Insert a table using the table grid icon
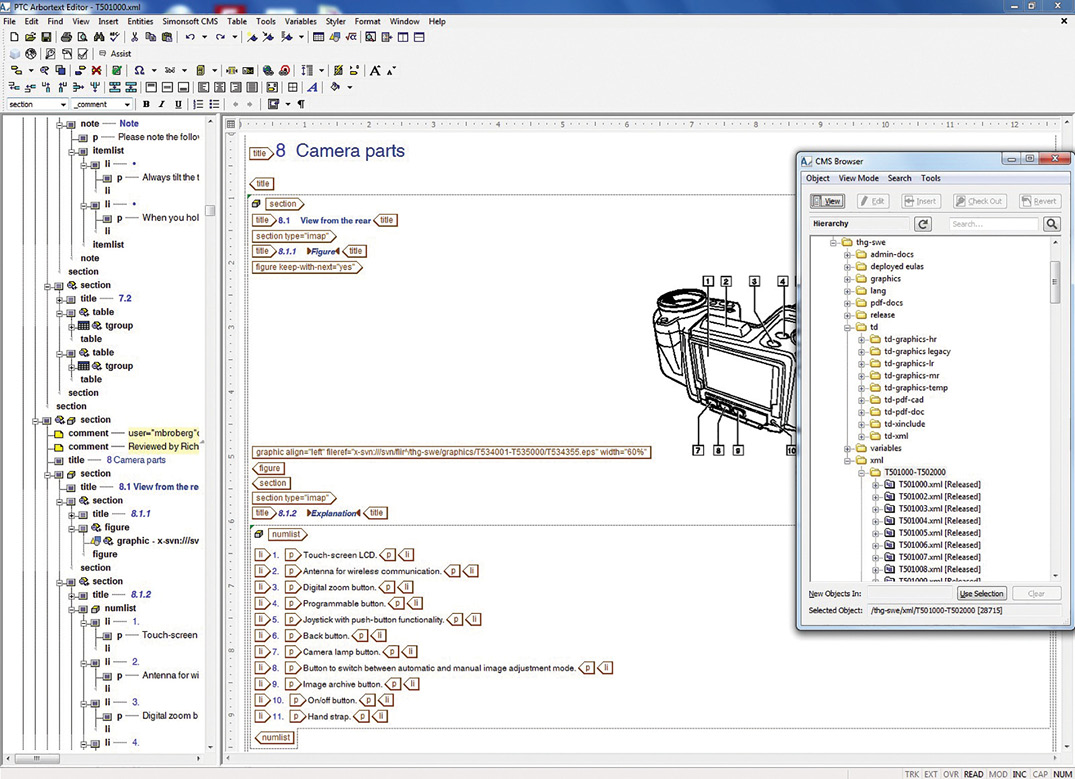The width and height of the screenshot is (1075, 779). pos(318,37)
